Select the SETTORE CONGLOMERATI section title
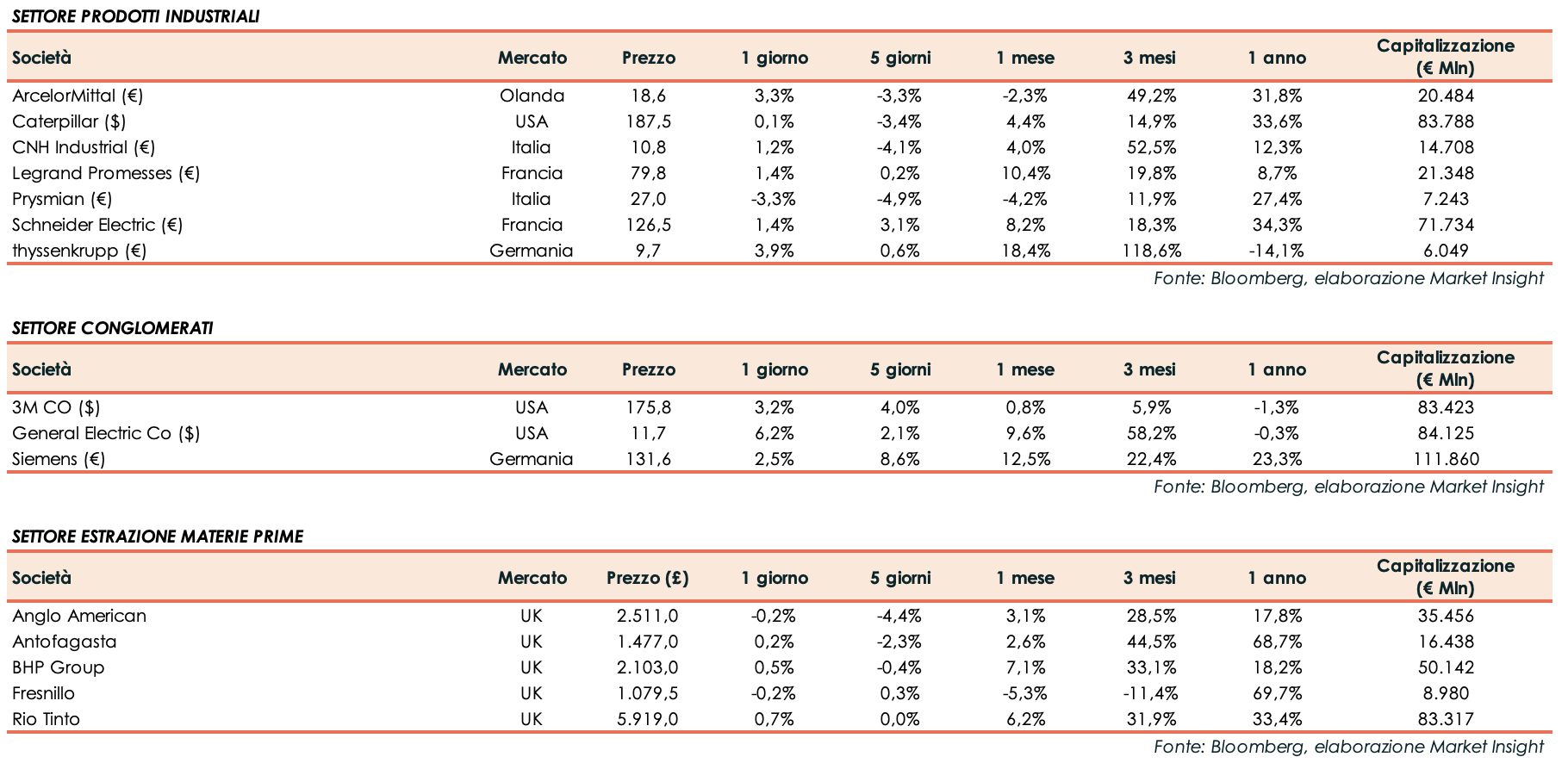Viewport: 1568px width, 763px height. click(x=112, y=328)
